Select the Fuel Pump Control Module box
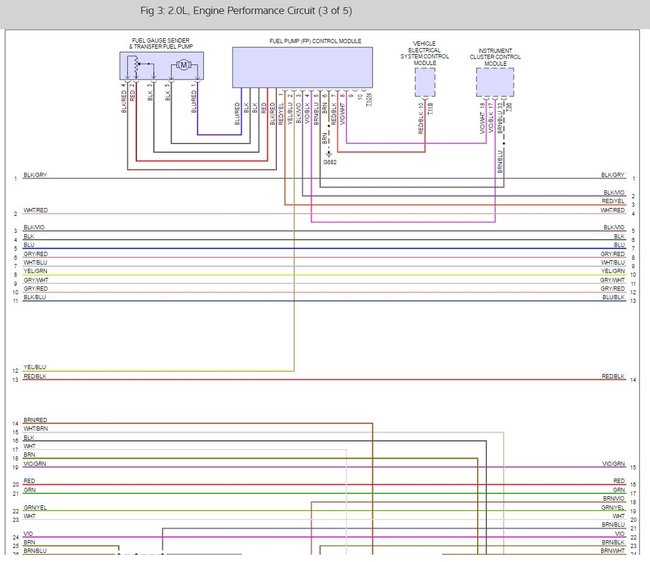This screenshot has width=650, height=562. click(302, 67)
